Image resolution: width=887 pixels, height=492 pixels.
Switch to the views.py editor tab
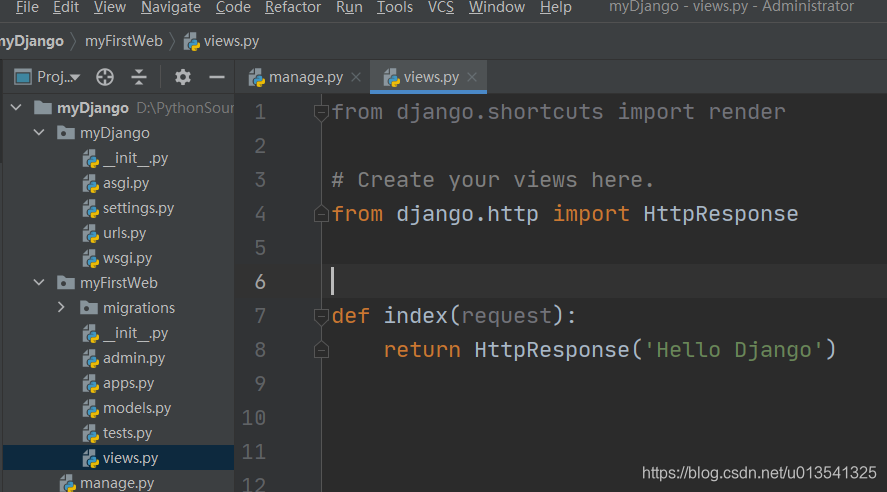click(x=428, y=77)
